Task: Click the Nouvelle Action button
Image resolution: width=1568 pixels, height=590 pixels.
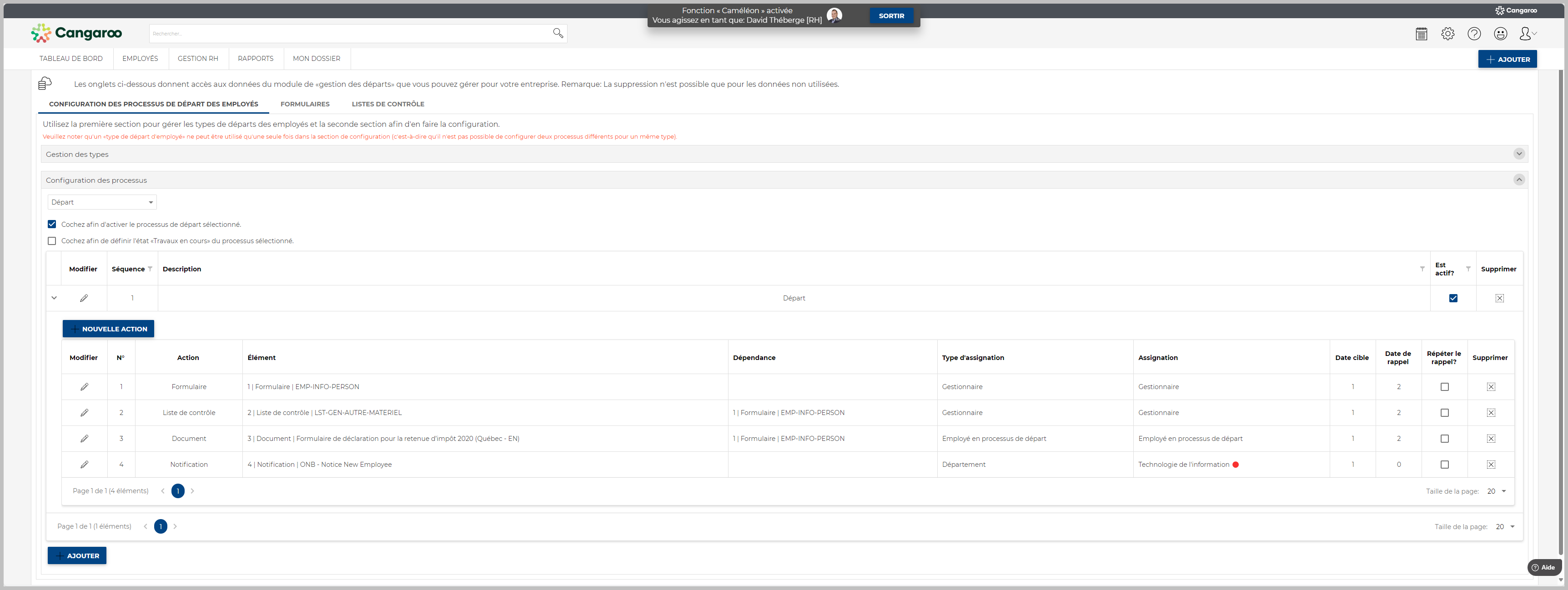Action: click(x=108, y=329)
